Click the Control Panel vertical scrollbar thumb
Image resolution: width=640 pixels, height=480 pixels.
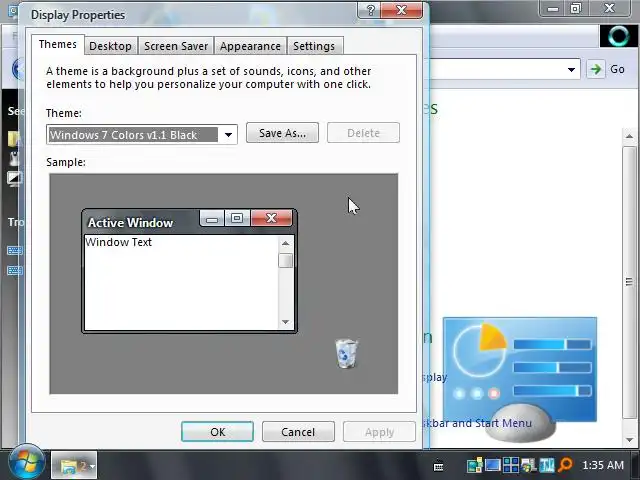point(629,282)
